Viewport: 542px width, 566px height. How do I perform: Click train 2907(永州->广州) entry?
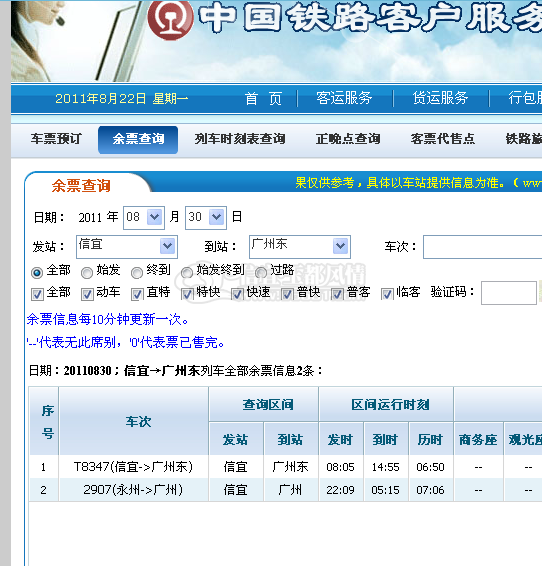click(x=133, y=490)
